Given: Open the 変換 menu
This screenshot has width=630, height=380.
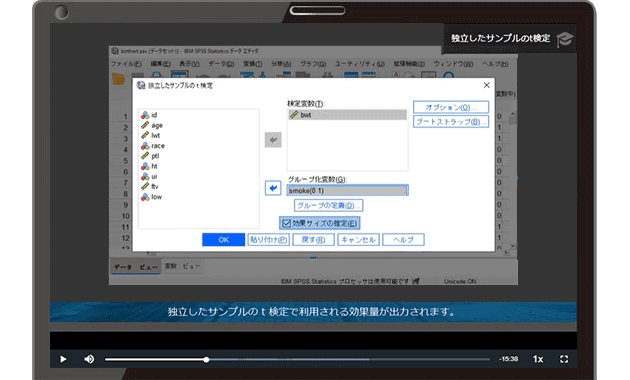Looking at the screenshot, I should point(253,64).
